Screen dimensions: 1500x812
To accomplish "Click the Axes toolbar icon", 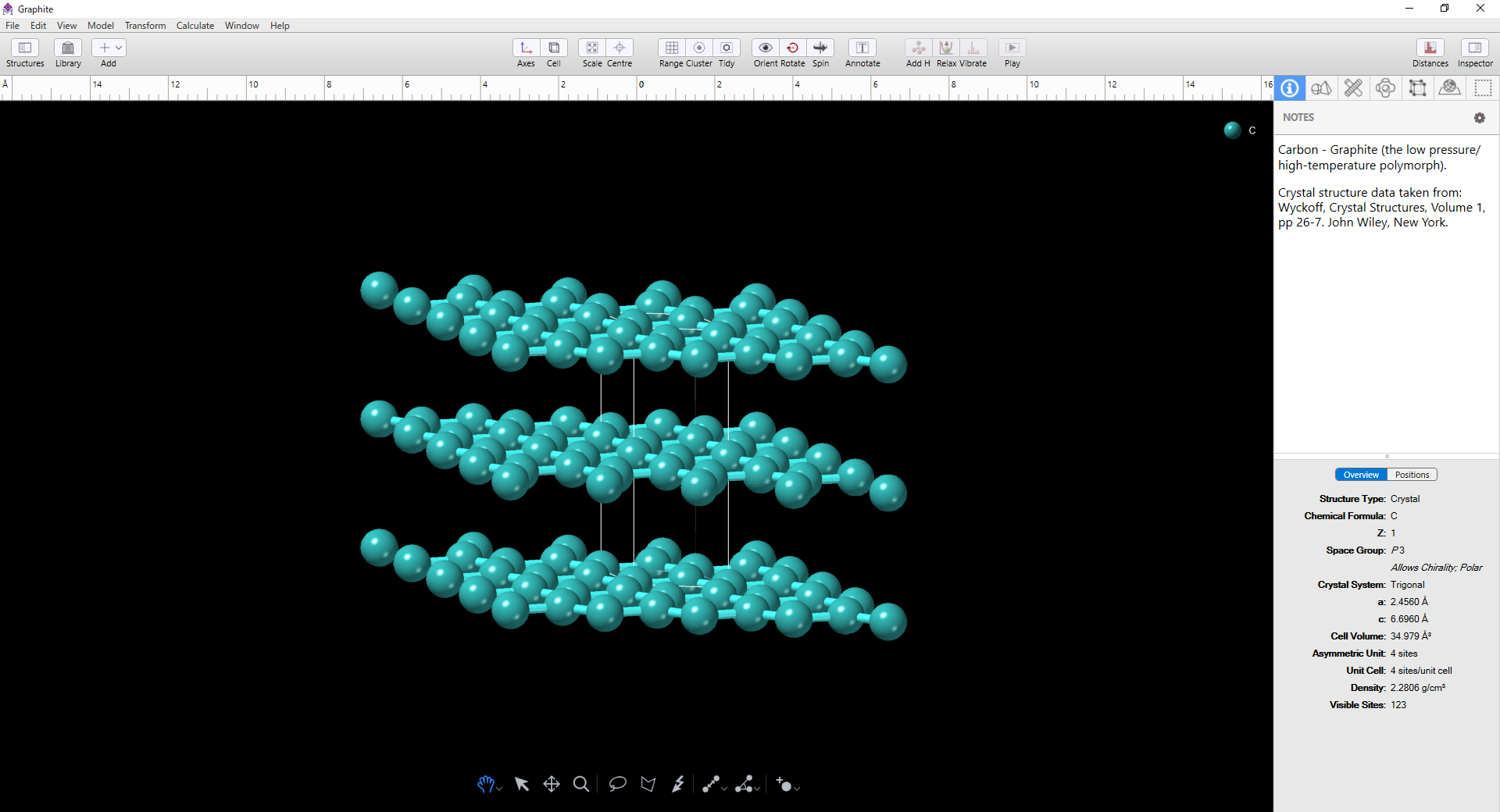I will click(x=526, y=48).
